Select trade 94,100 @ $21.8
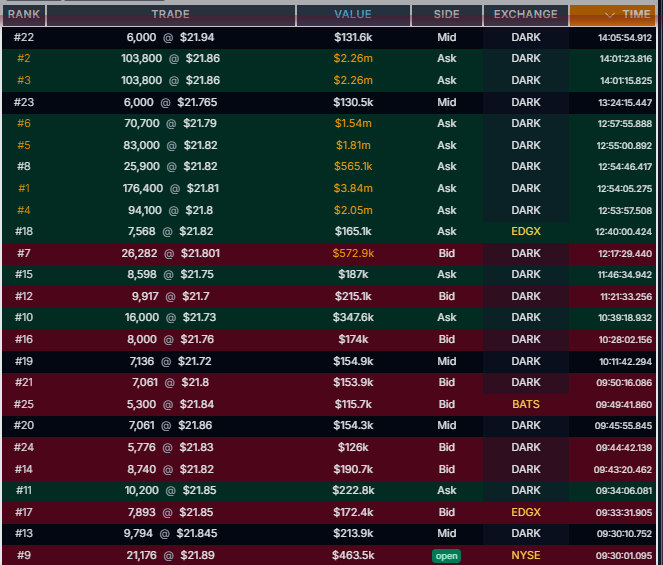 click(171, 210)
